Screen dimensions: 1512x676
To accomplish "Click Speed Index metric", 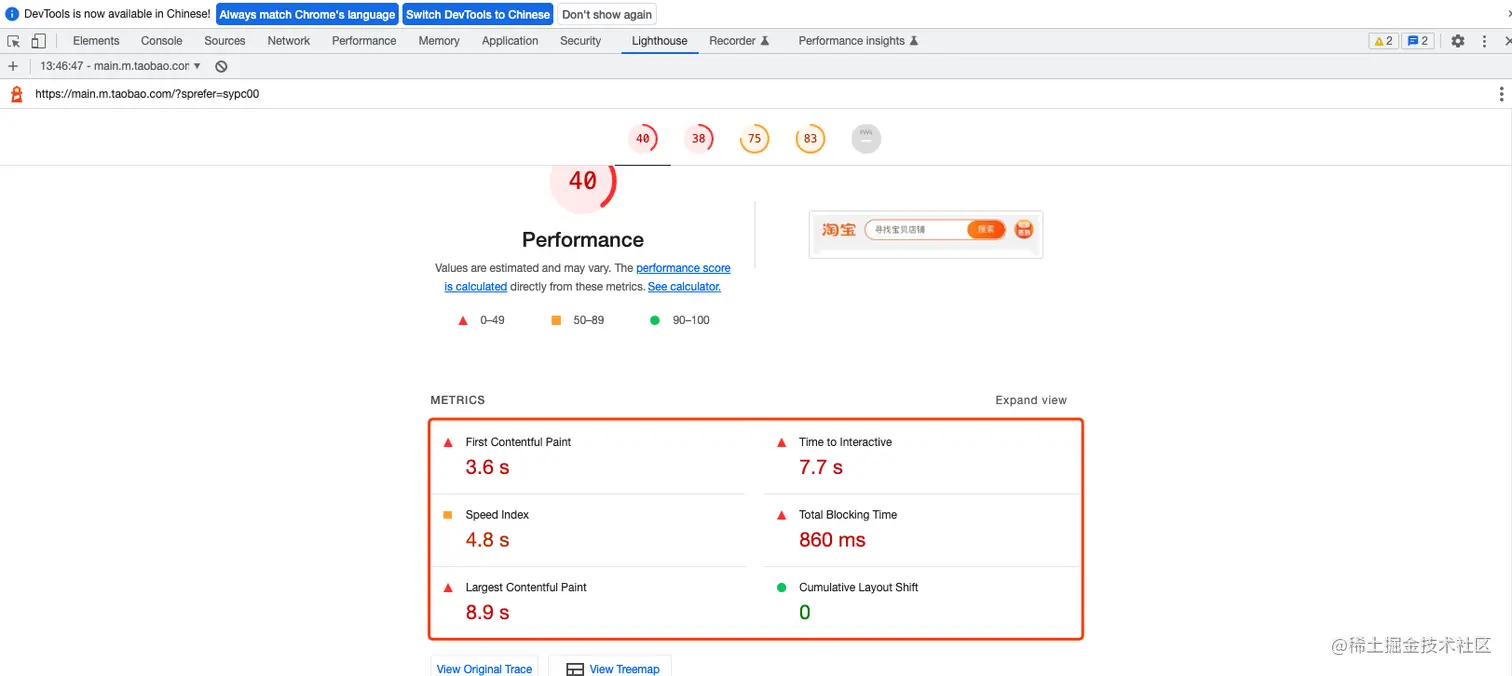I will tap(588, 529).
